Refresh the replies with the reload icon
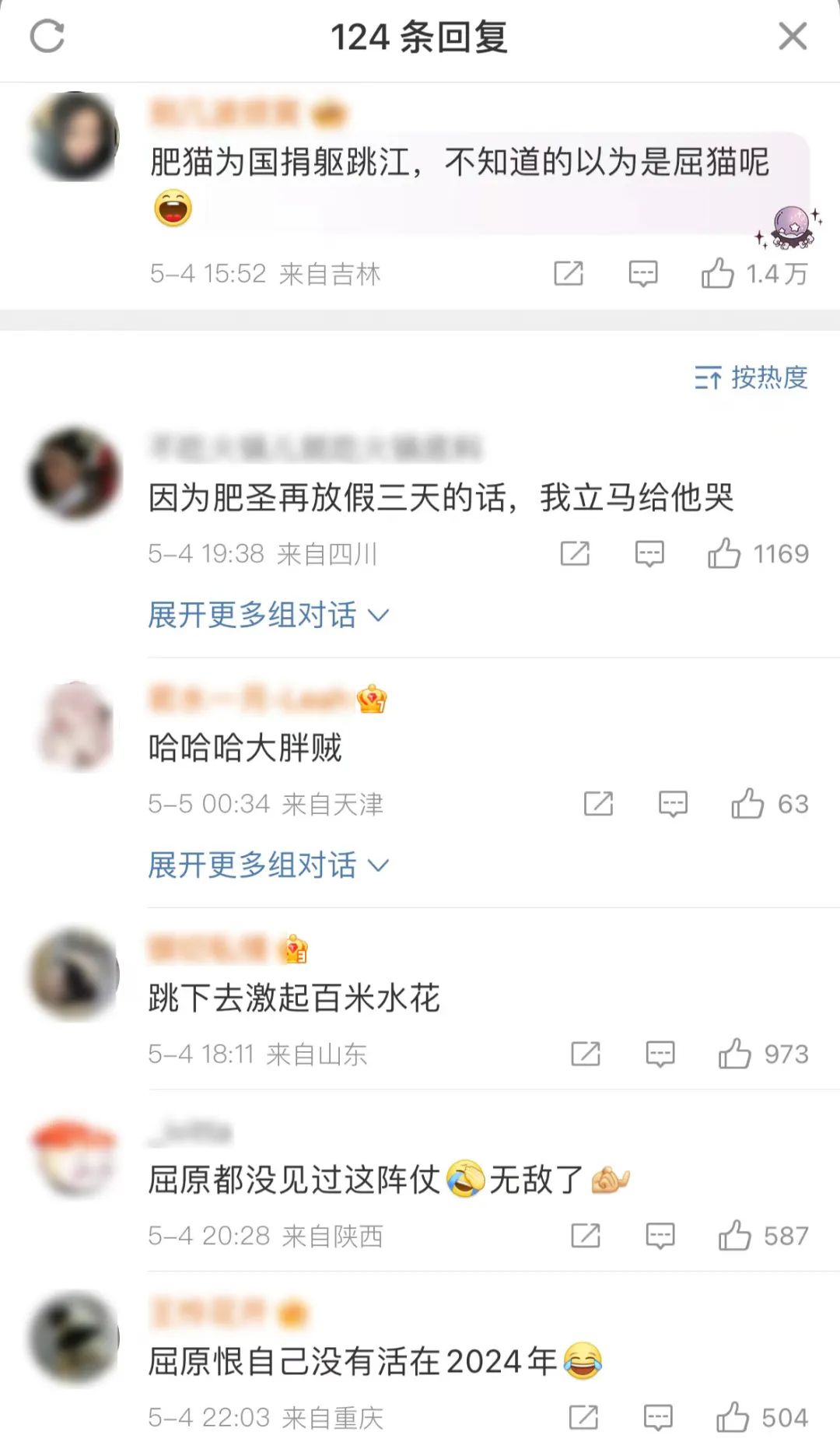This screenshot has height=1442, width=840. 47,37
